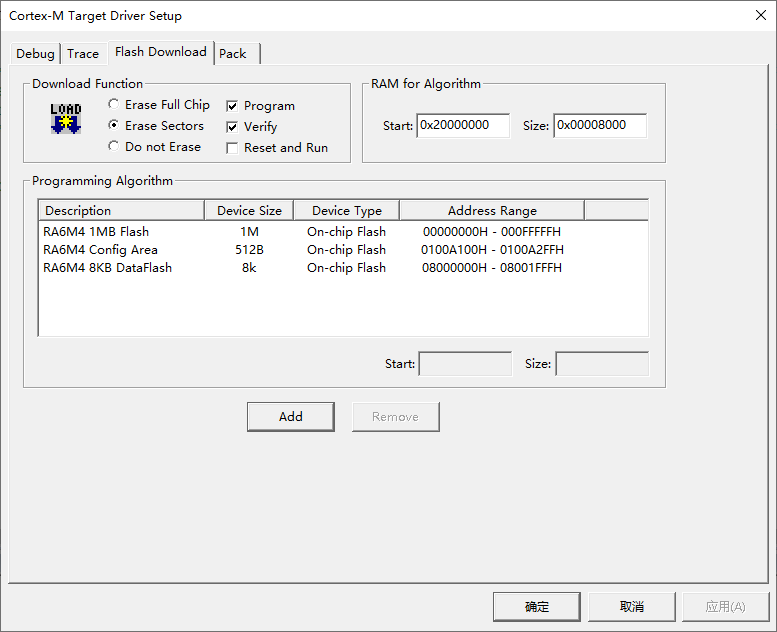Click the 确定 OK button
This screenshot has width=777, height=632.
tap(537, 607)
